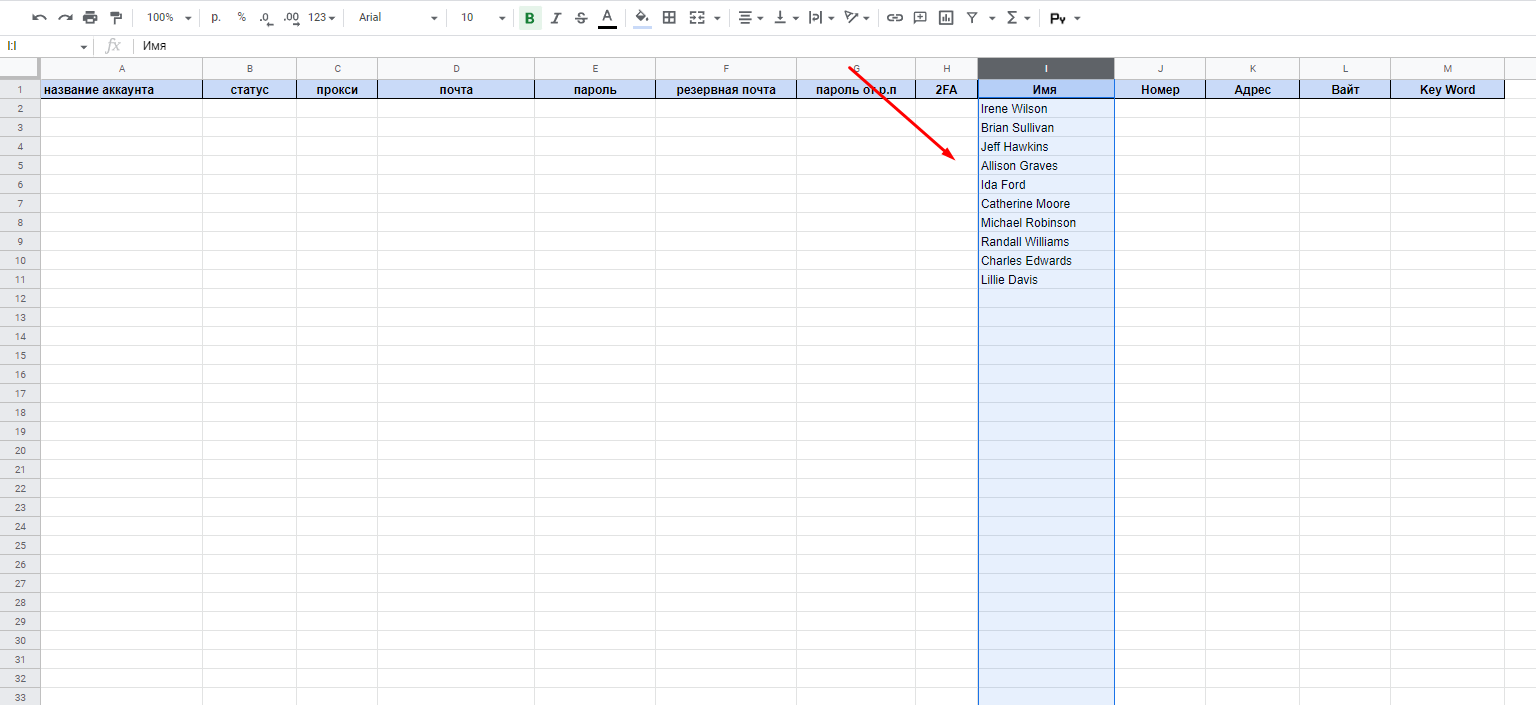Toggle Strikethrough formatting

click(x=581, y=18)
